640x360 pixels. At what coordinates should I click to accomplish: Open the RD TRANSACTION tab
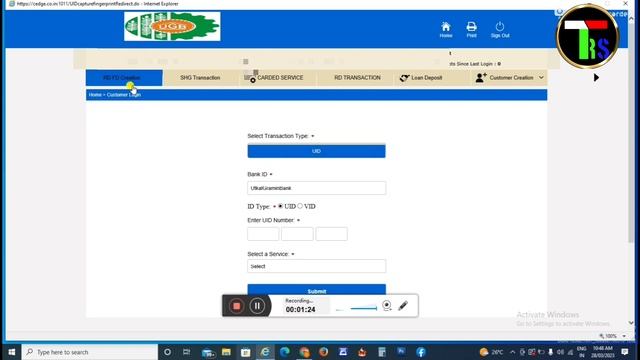tap(357, 78)
